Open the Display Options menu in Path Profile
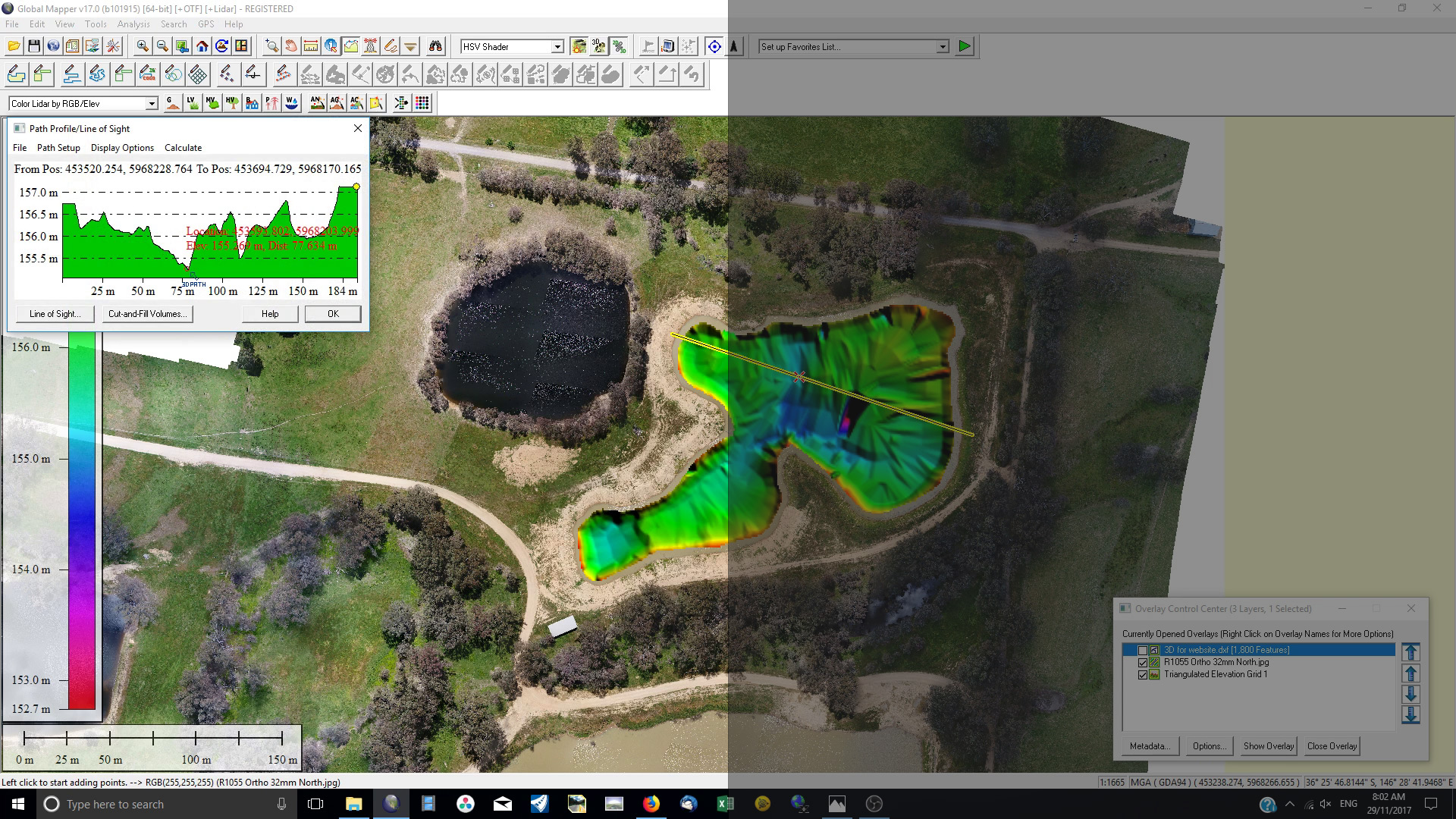 (x=122, y=148)
